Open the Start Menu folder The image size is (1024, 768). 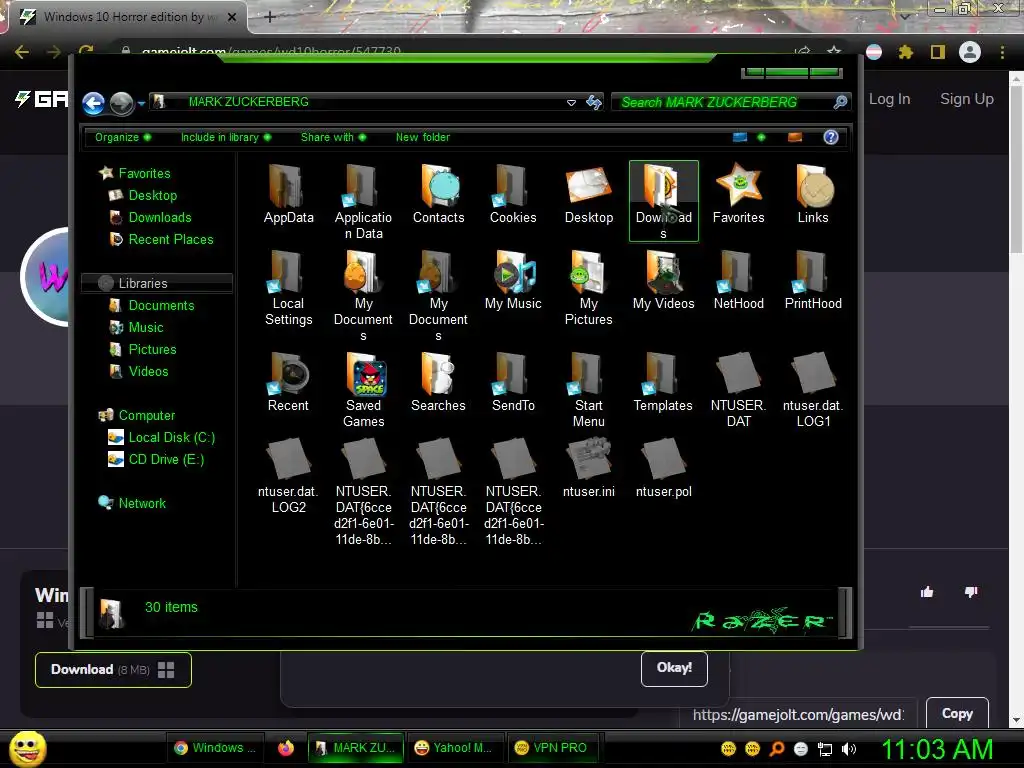pyautogui.click(x=588, y=390)
